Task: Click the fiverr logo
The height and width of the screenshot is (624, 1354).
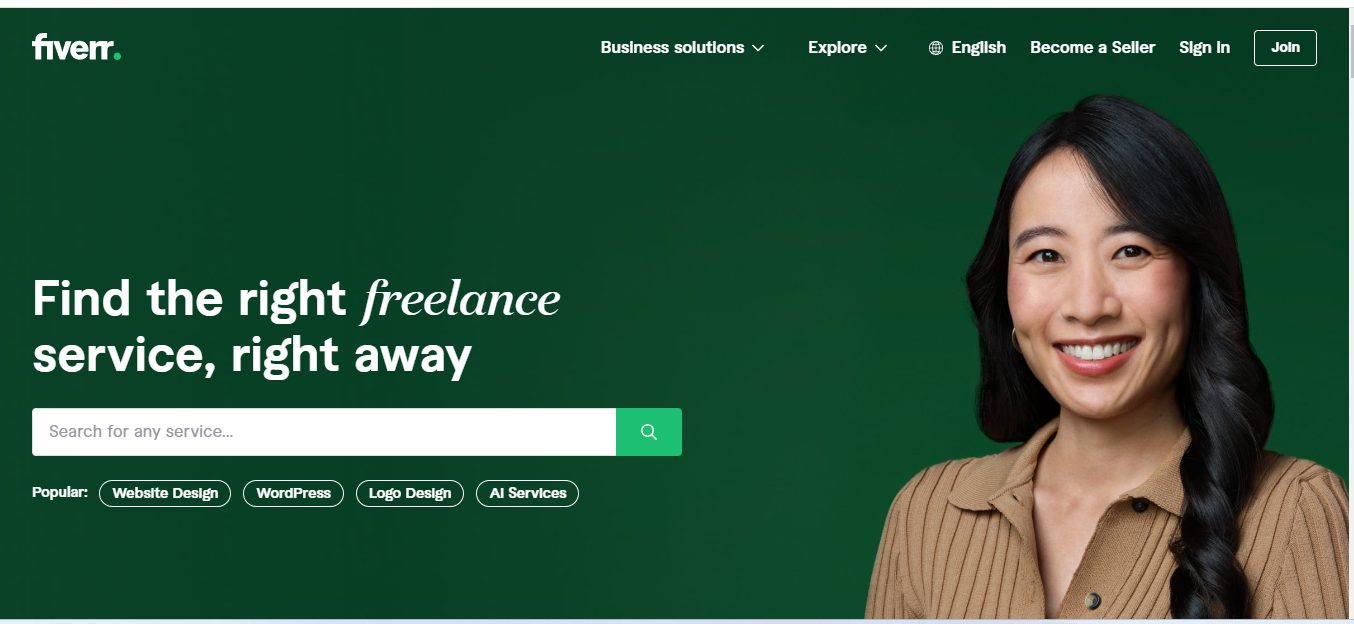Action: point(76,47)
